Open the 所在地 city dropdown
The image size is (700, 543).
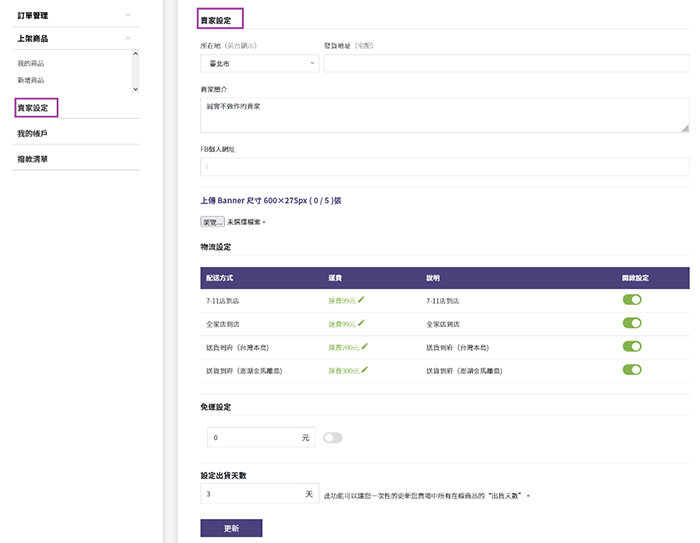pyautogui.click(x=259, y=63)
